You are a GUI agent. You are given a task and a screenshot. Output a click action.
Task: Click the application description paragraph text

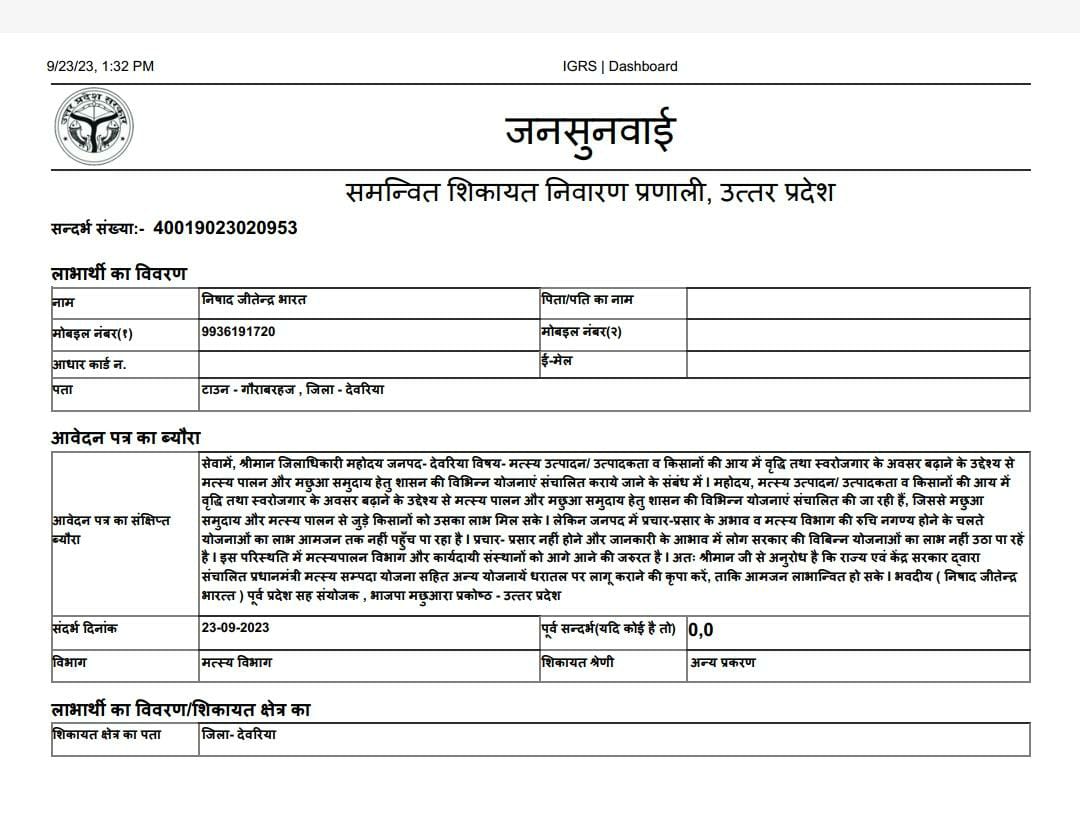pos(612,528)
